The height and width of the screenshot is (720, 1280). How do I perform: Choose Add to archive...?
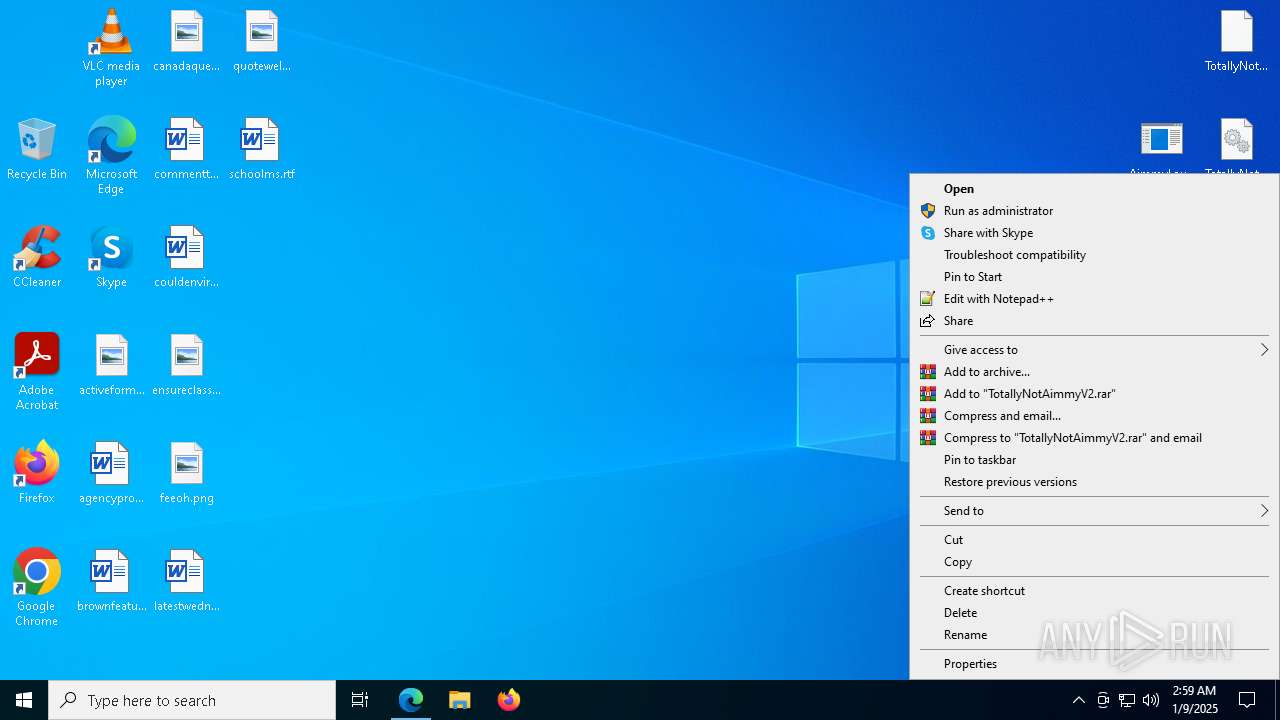click(x=1094, y=372)
